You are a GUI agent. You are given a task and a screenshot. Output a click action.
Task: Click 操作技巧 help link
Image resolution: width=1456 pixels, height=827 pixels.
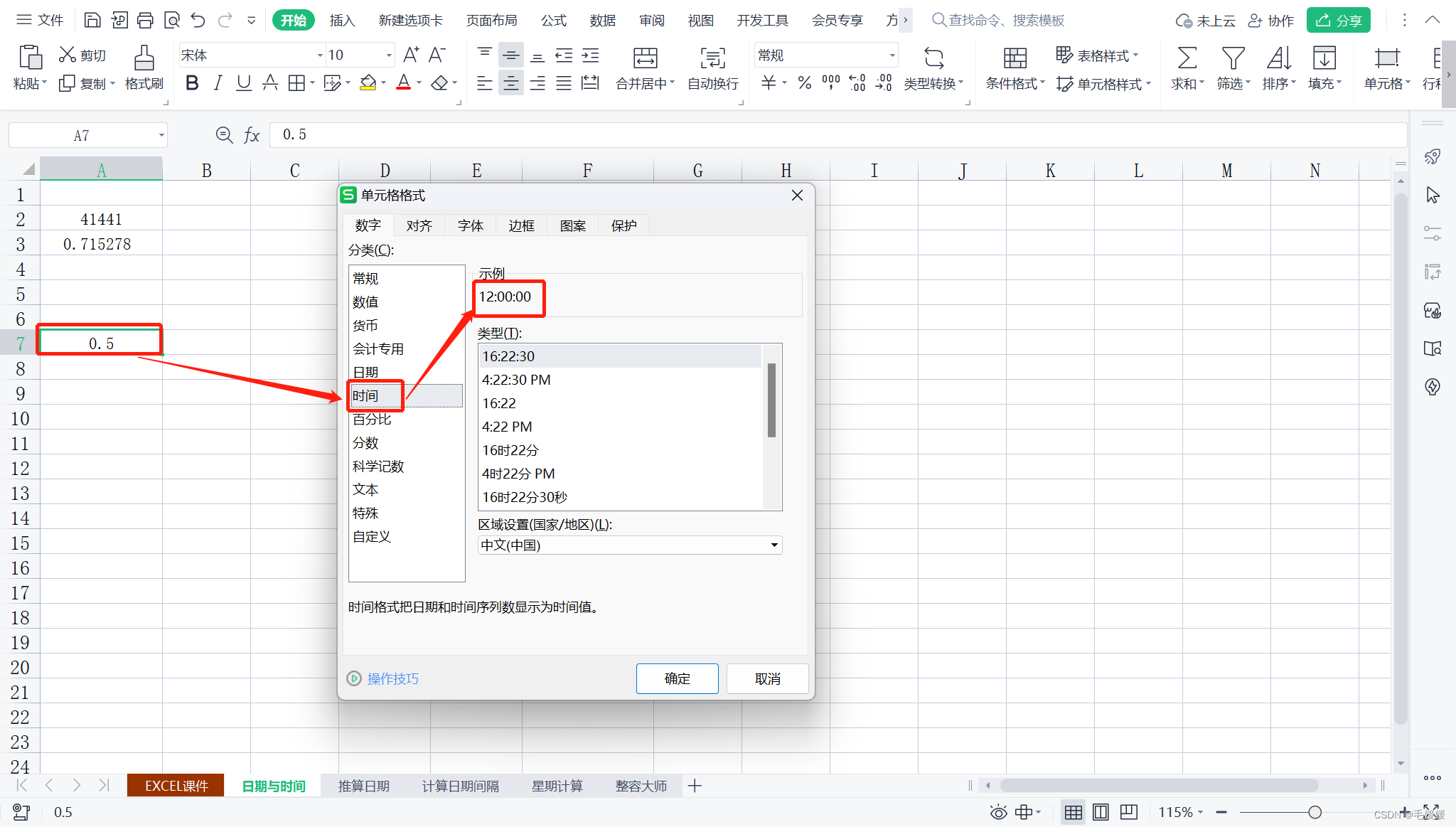(393, 679)
